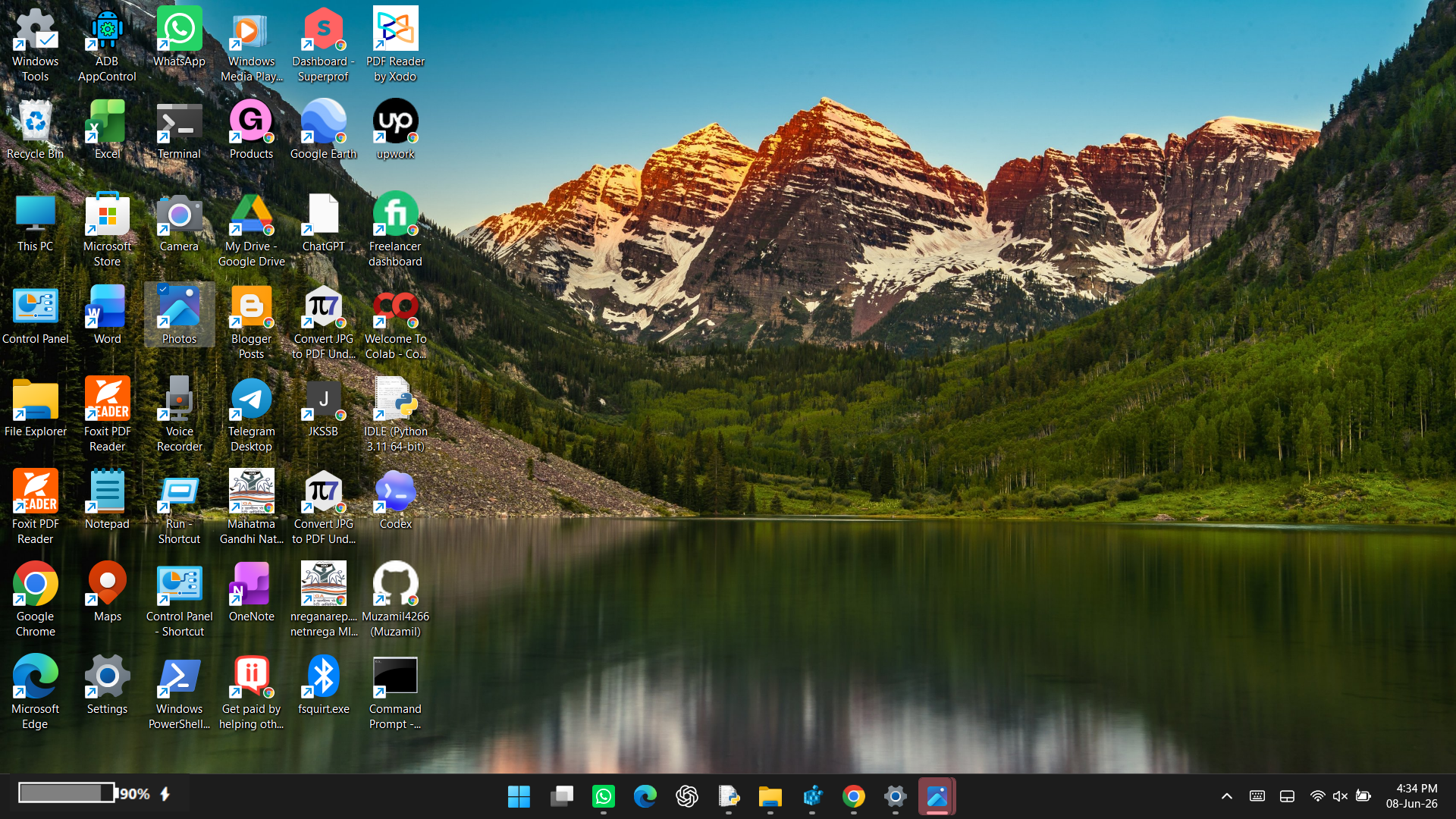Select the Google Chrome desktop icon
The width and height of the screenshot is (1456, 819).
point(35,601)
